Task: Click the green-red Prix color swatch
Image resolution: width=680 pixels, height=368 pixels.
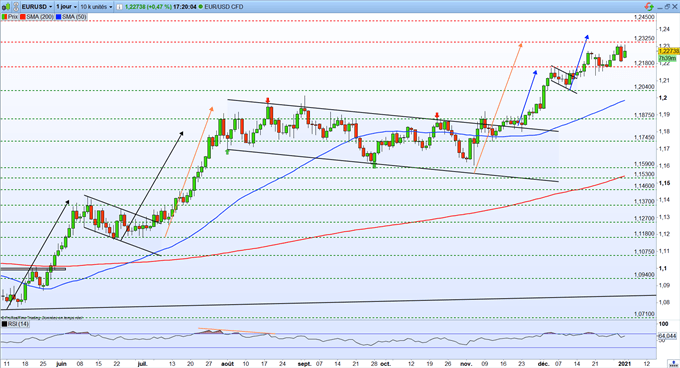Action: [4, 17]
